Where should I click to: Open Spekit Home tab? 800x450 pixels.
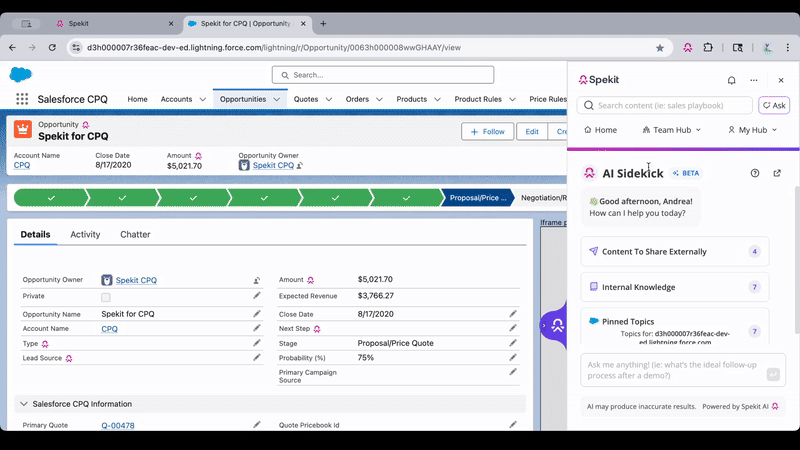click(x=601, y=130)
